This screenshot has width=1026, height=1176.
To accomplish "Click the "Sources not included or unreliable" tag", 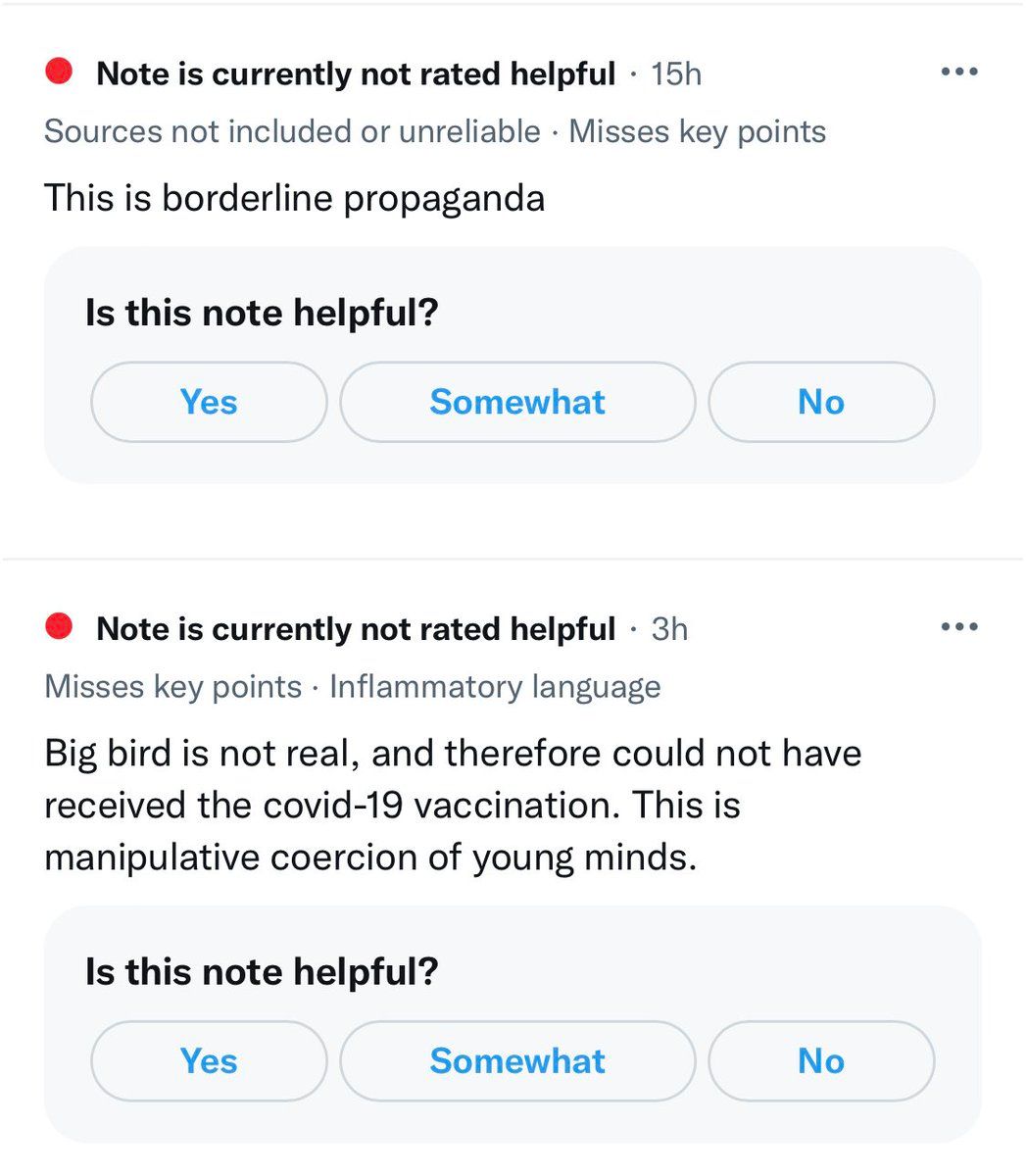I will [x=292, y=131].
